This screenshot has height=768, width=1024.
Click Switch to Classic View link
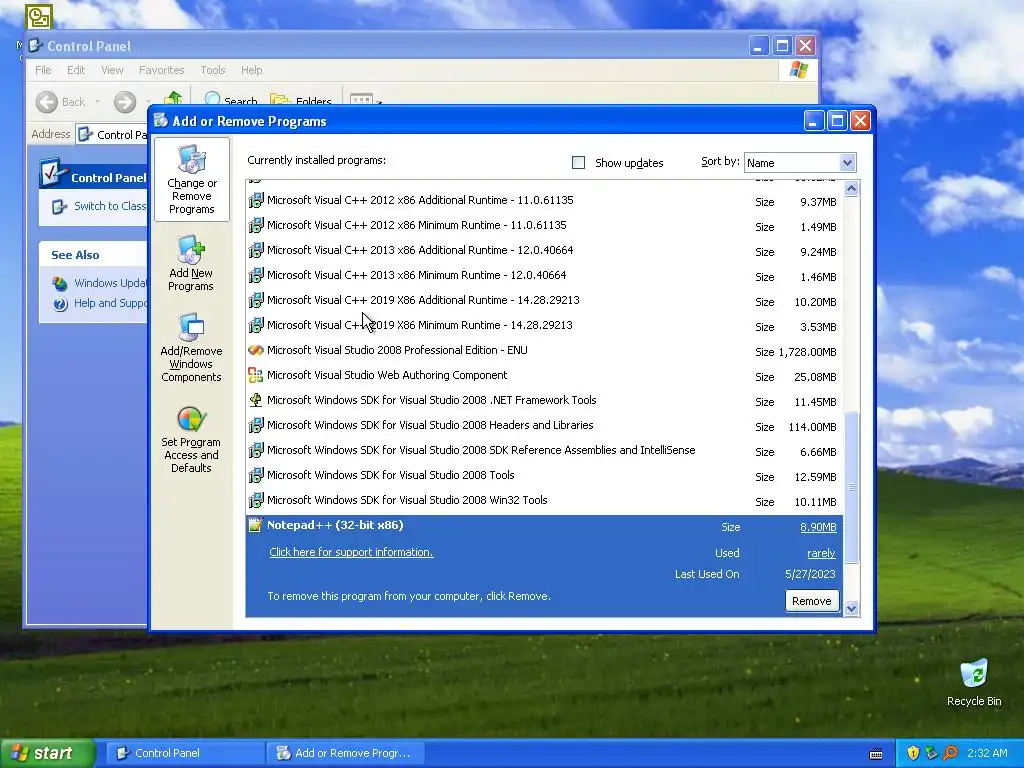(x=110, y=206)
